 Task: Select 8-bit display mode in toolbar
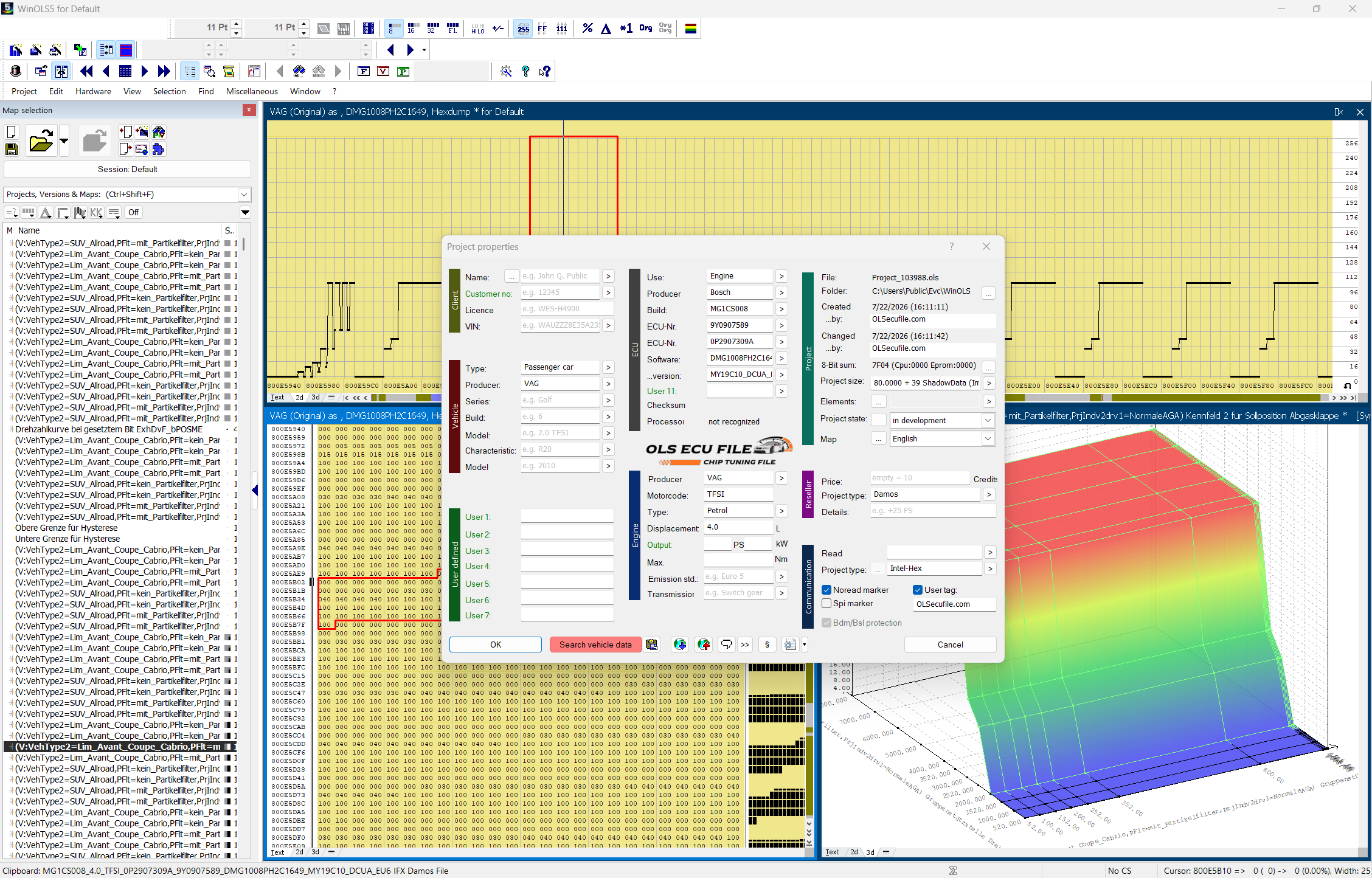pos(393,28)
